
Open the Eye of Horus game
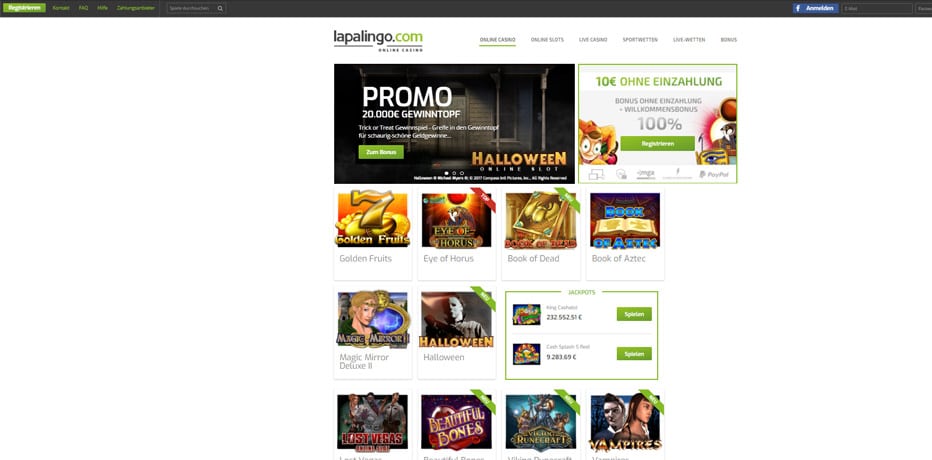[456, 219]
